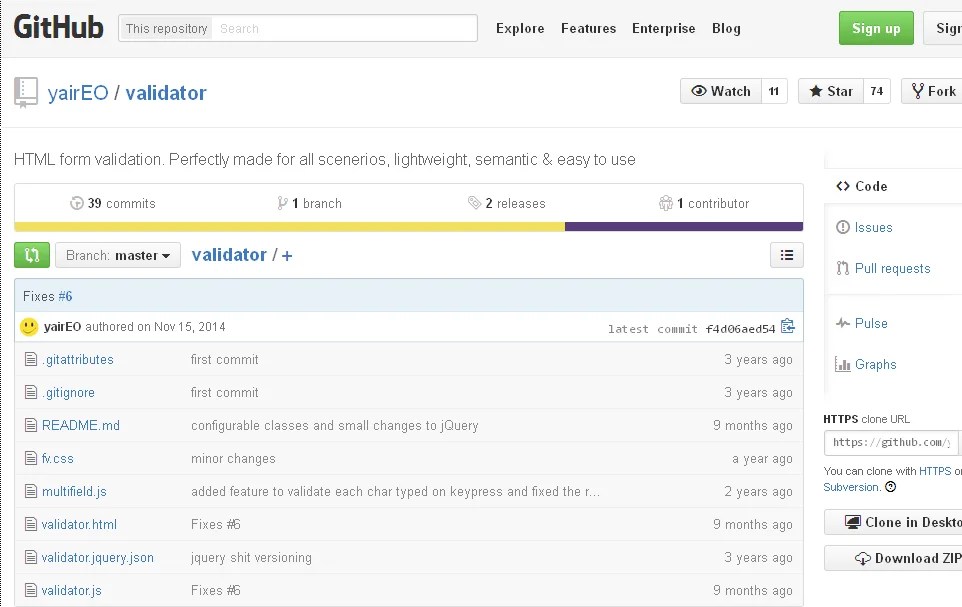This screenshot has width=962, height=607.
Task: Copy commit SHA with clipboard icon
Action: pyautogui.click(x=788, y=327)
